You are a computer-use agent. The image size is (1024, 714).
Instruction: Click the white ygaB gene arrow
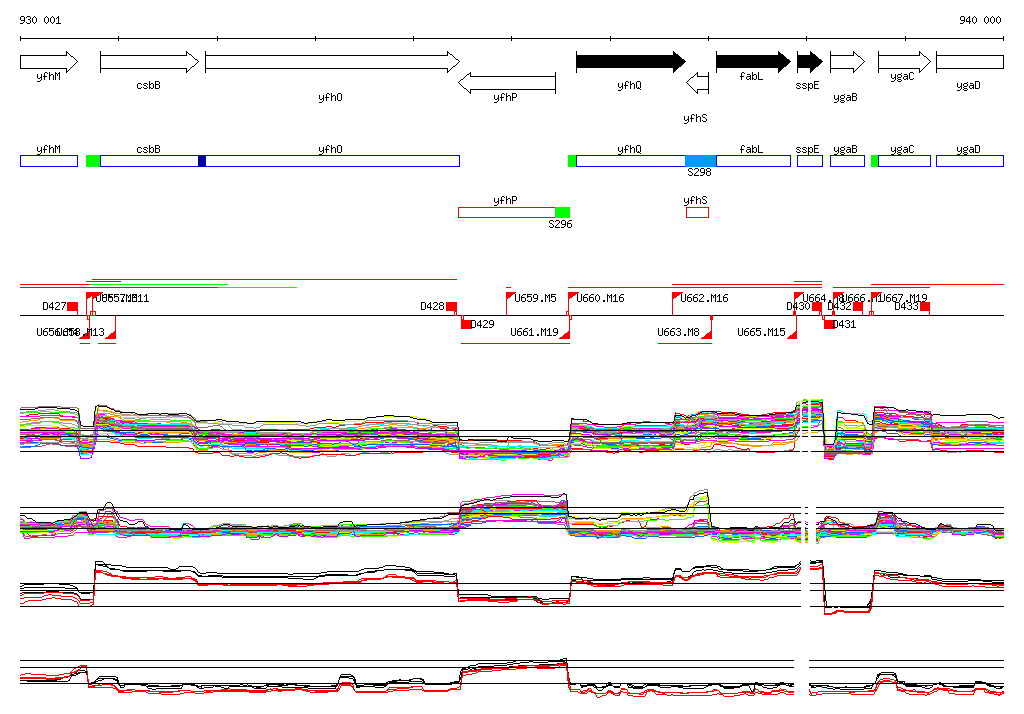pyautogui.click(x=848, y=62)
